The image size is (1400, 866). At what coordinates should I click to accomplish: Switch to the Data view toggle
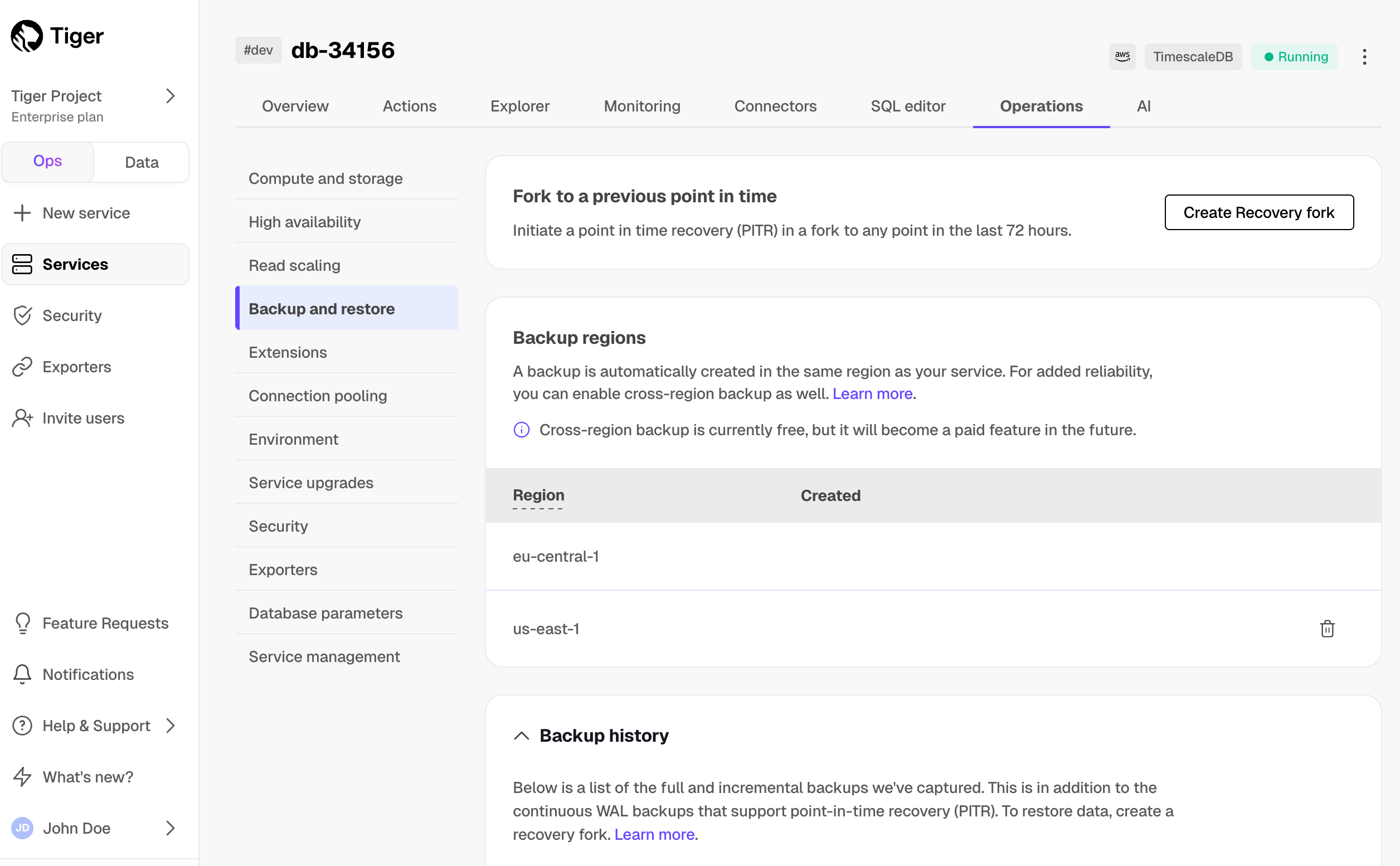(142, 162)
